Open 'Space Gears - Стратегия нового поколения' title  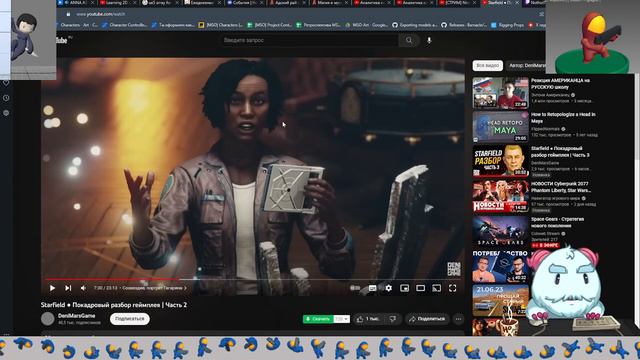click(558, 222)
